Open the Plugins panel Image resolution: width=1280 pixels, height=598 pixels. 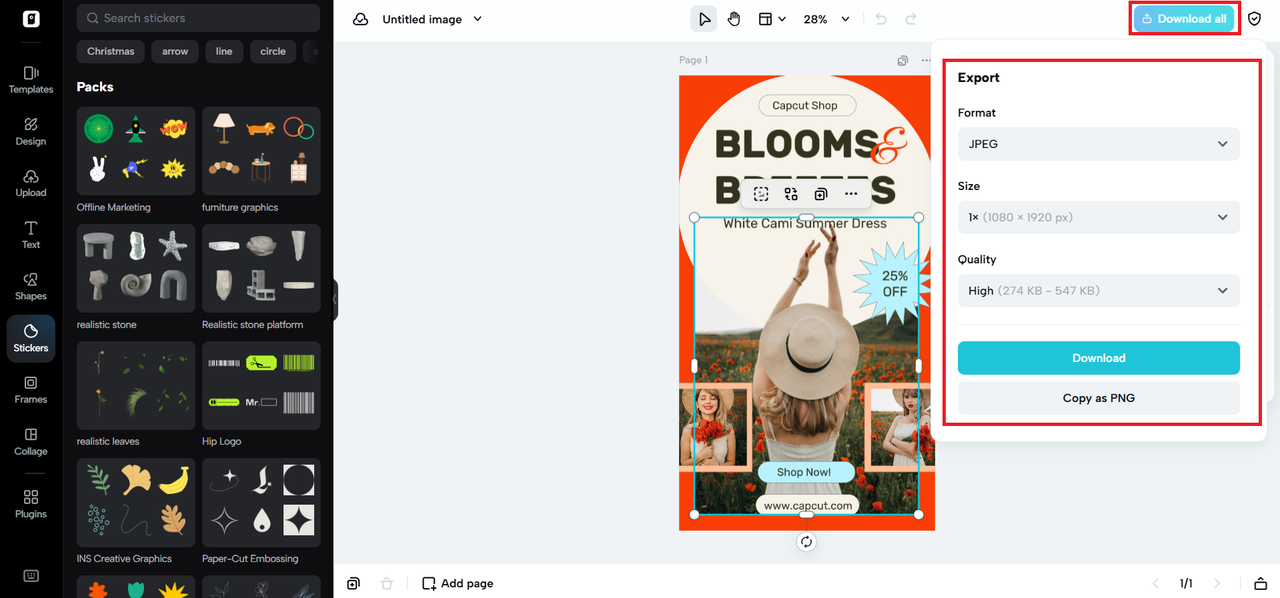(31, 504)
